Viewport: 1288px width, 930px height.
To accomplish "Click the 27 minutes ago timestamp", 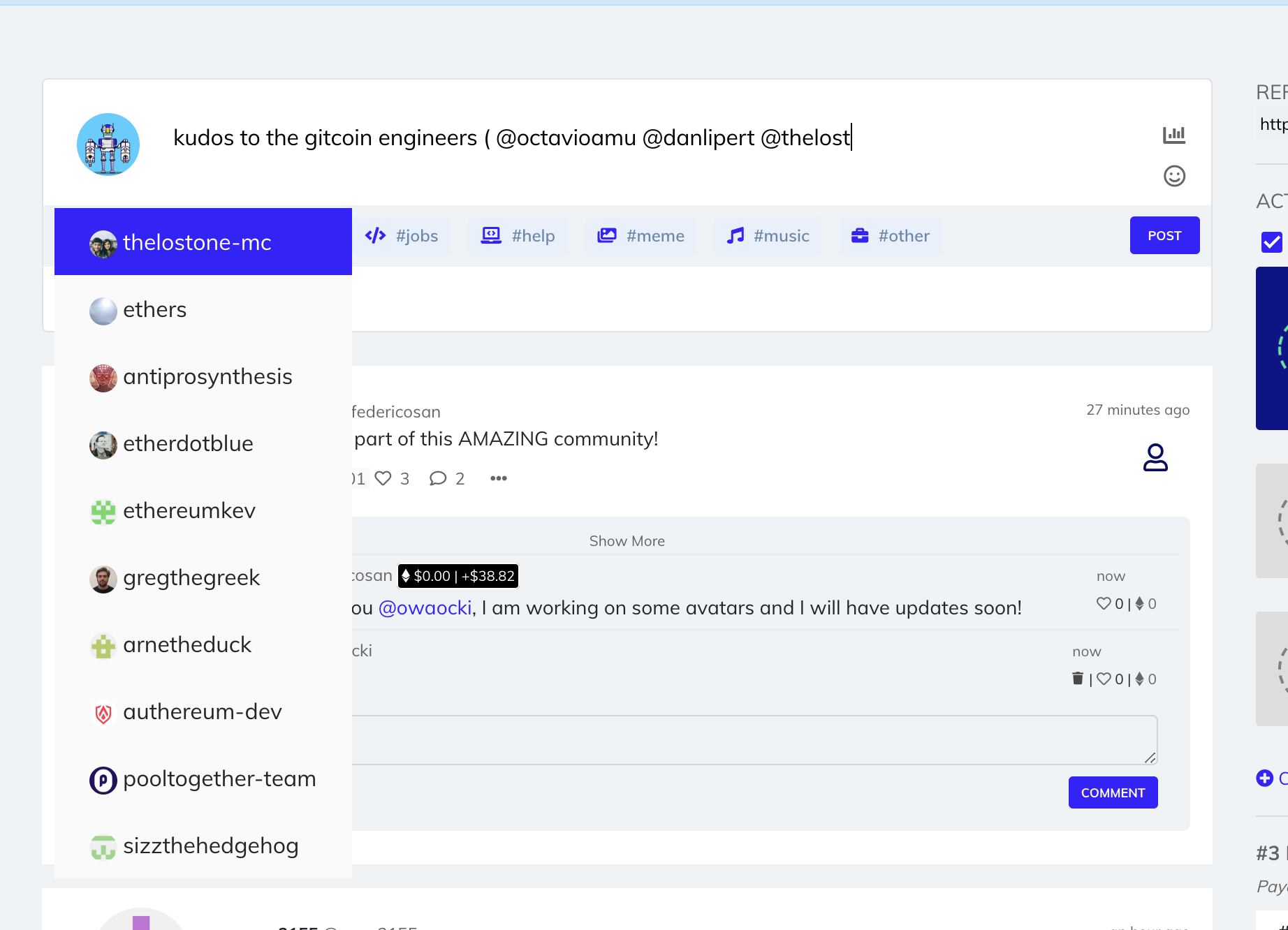I will tap(1138, 410).
